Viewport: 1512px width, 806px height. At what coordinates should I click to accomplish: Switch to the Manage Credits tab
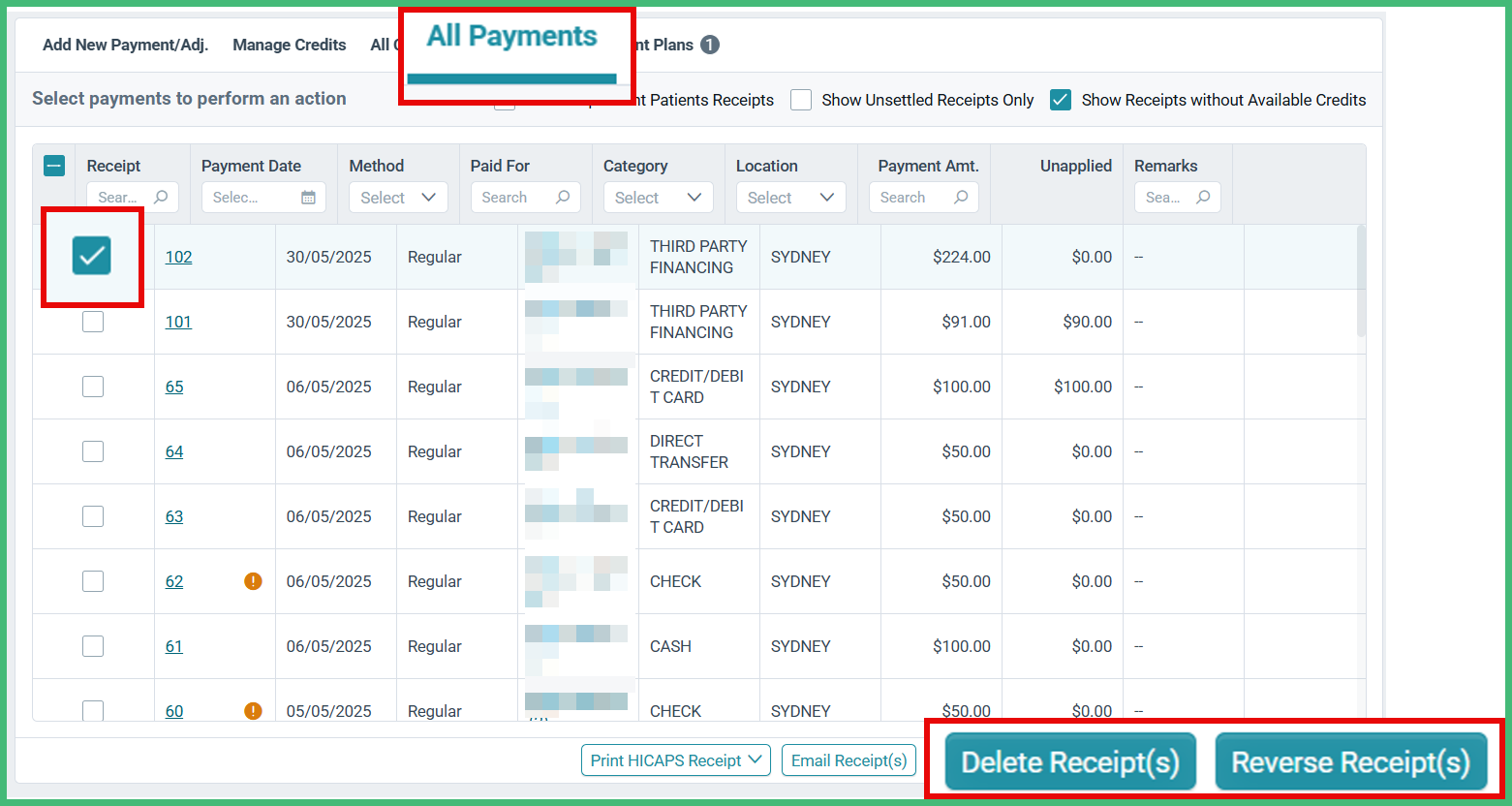pos(289,45)
